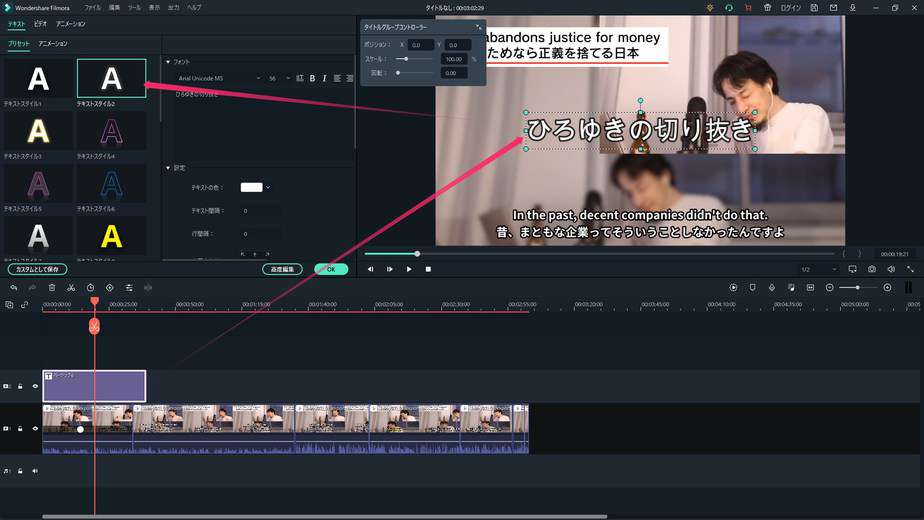Click the white text color swatch
Screen dimensions: 924x520
251,187
